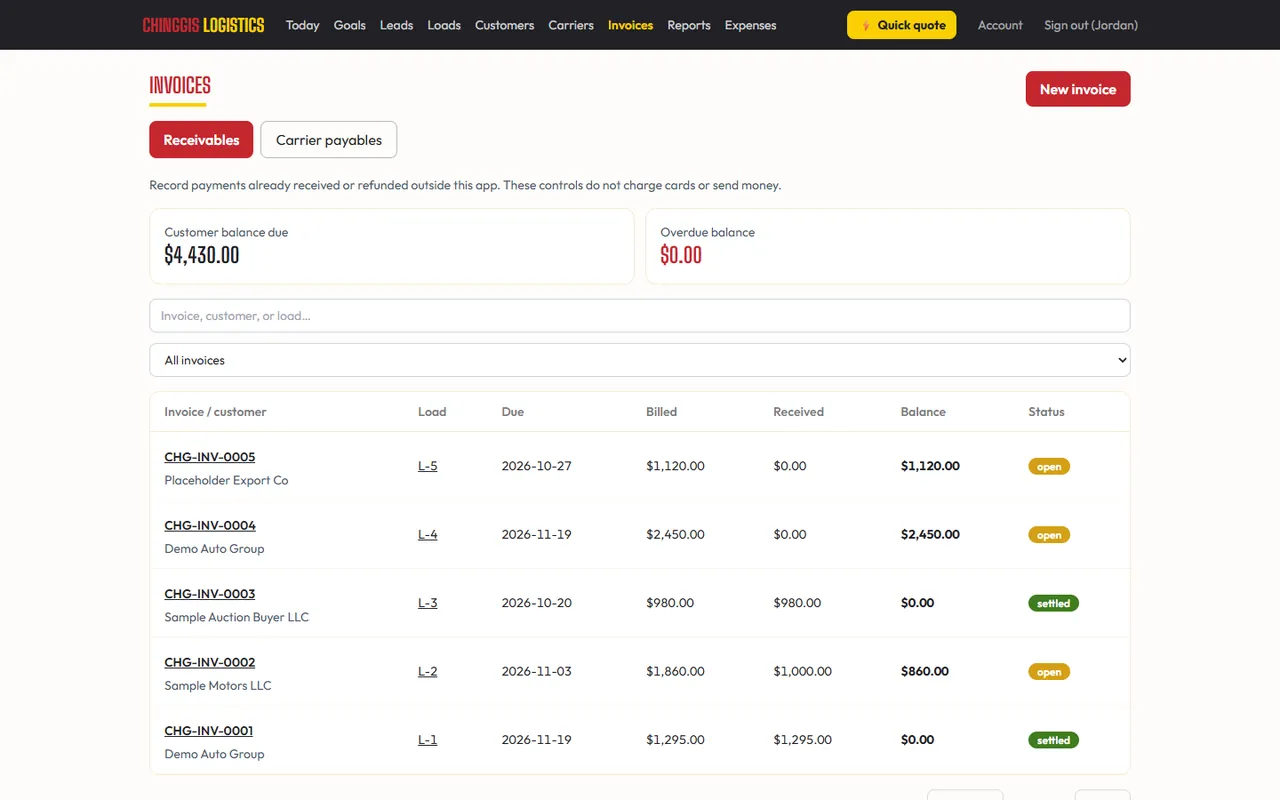
Task: Open invoice CHG-INV-0005
Action: [x=210, y=457]
